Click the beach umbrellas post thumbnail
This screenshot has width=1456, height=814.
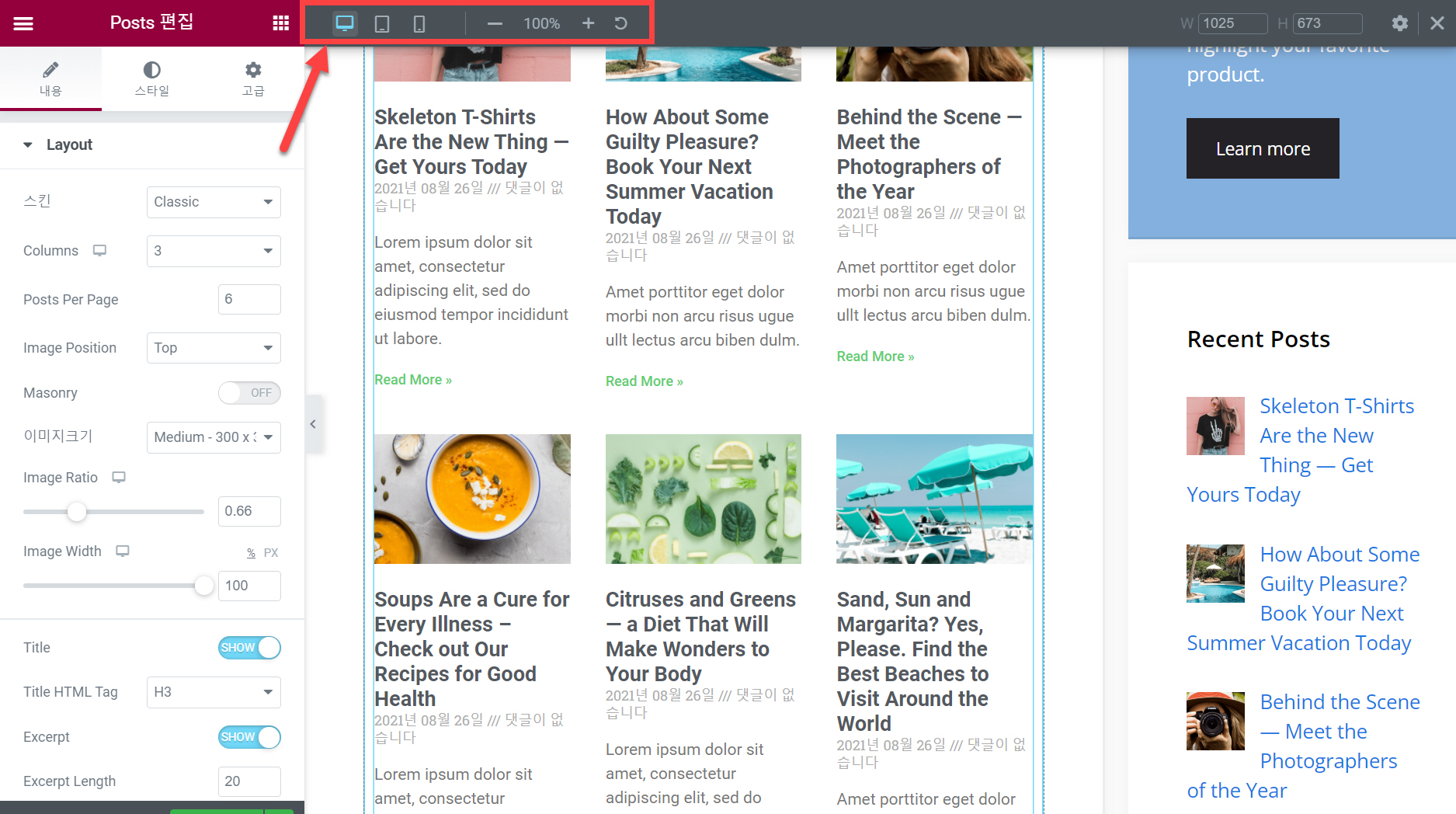point(934,499)
